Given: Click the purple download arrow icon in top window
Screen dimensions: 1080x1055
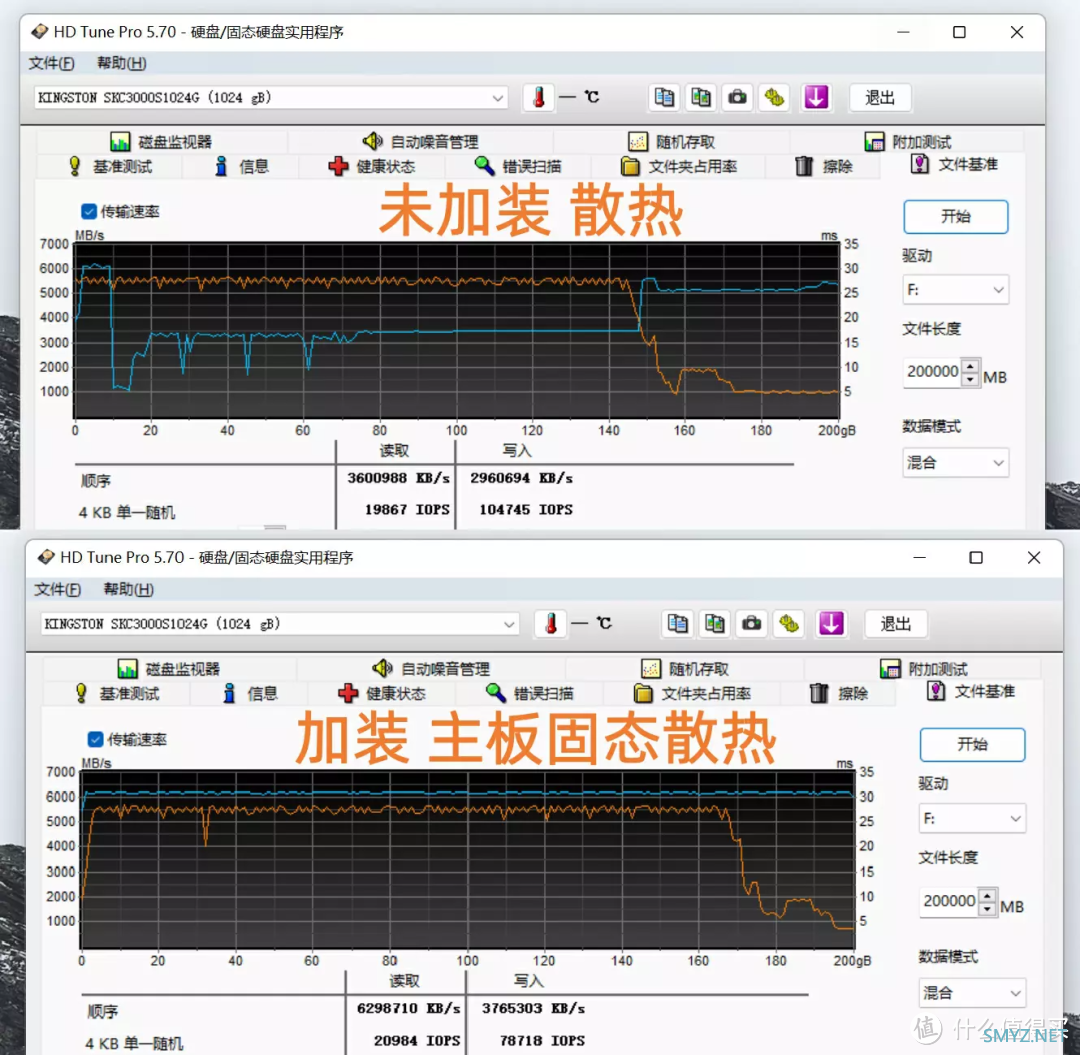Looking at the screenshot, I should coord(816,98).
